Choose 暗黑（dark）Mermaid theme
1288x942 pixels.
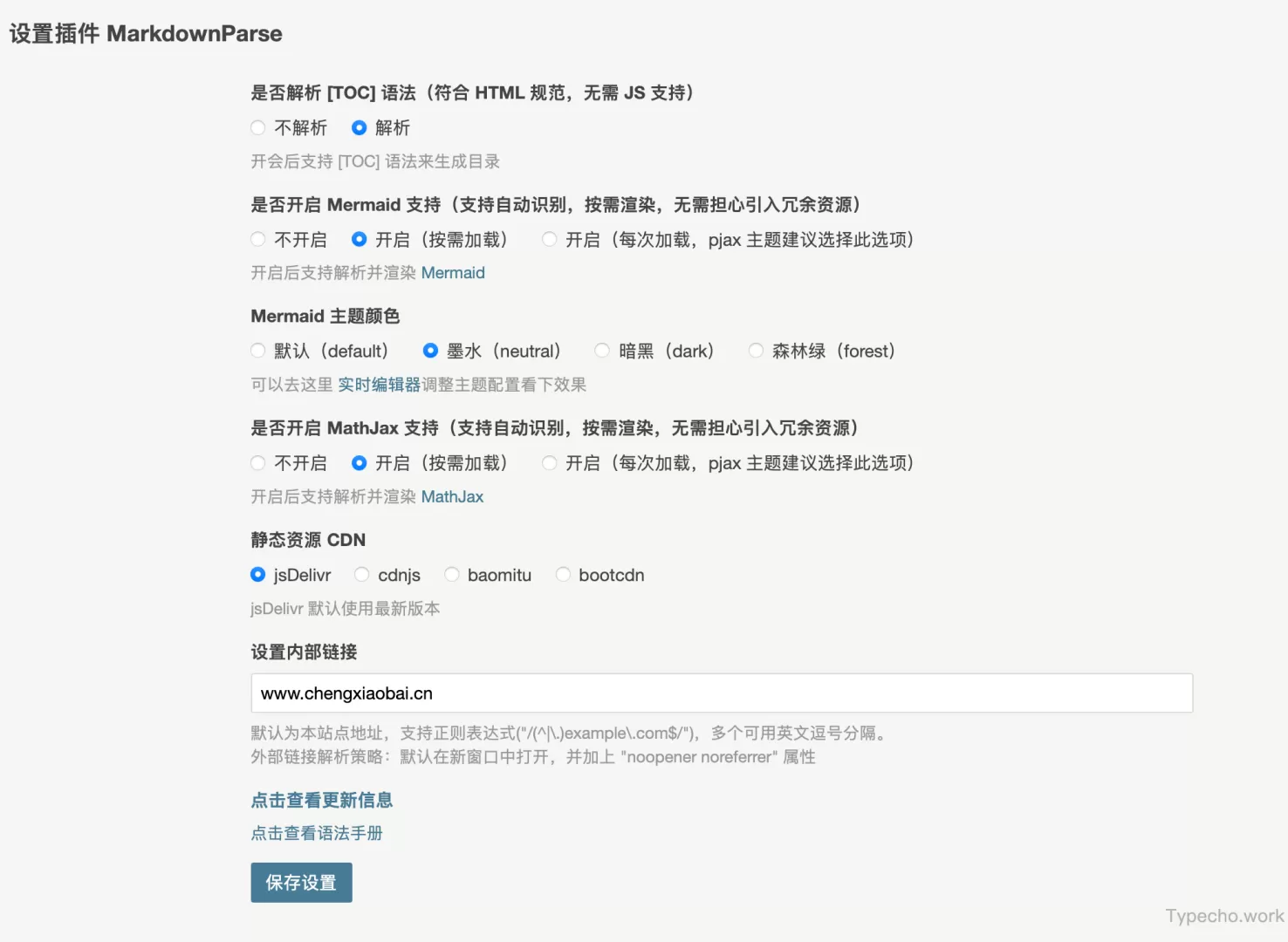point(602,351)
